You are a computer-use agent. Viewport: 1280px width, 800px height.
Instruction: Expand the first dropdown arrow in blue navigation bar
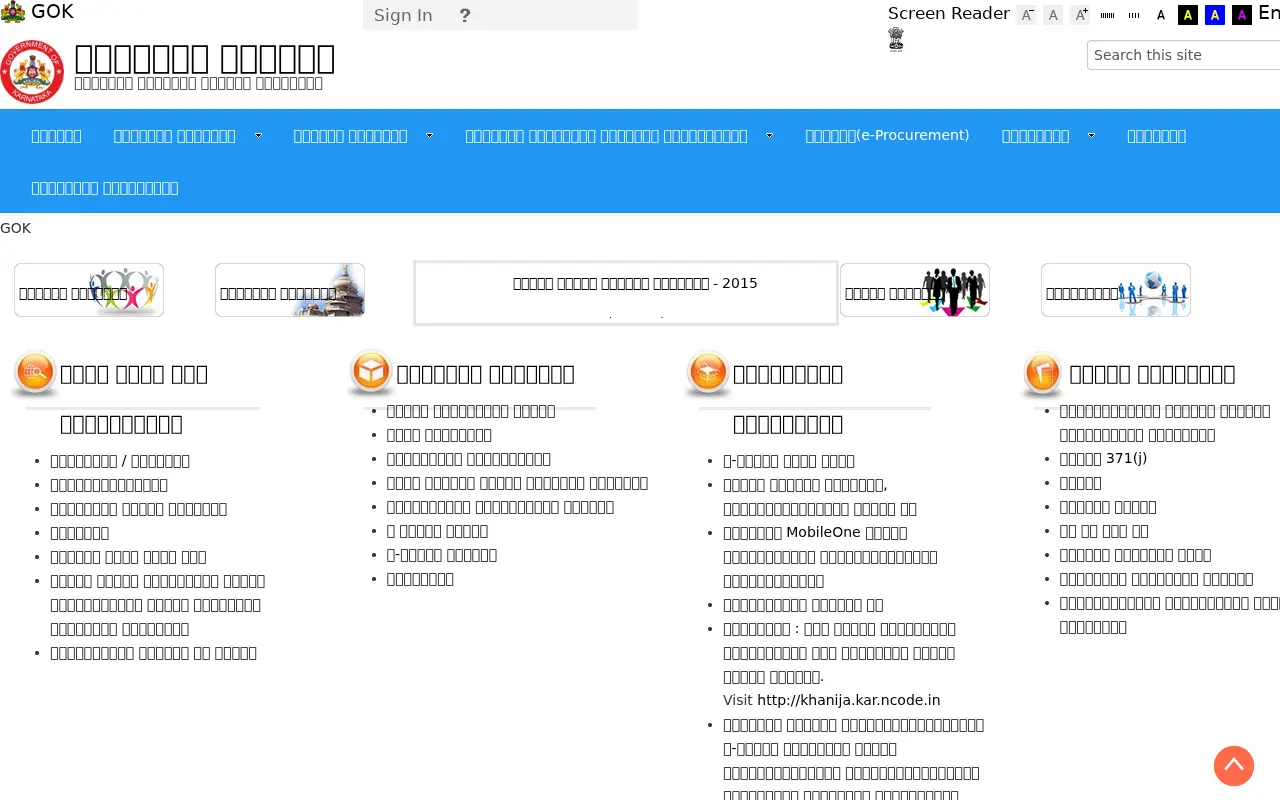258,136
